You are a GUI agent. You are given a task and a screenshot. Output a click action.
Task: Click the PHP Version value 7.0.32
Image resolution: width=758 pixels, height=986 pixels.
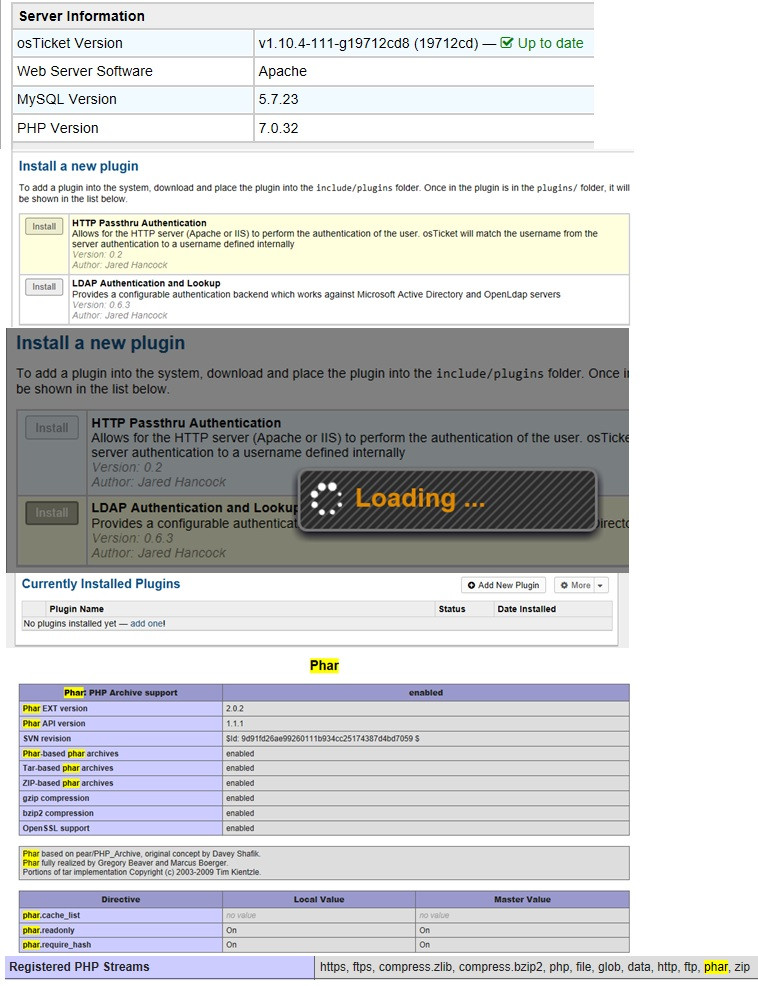pyautogui.click(x=278, y=128)
